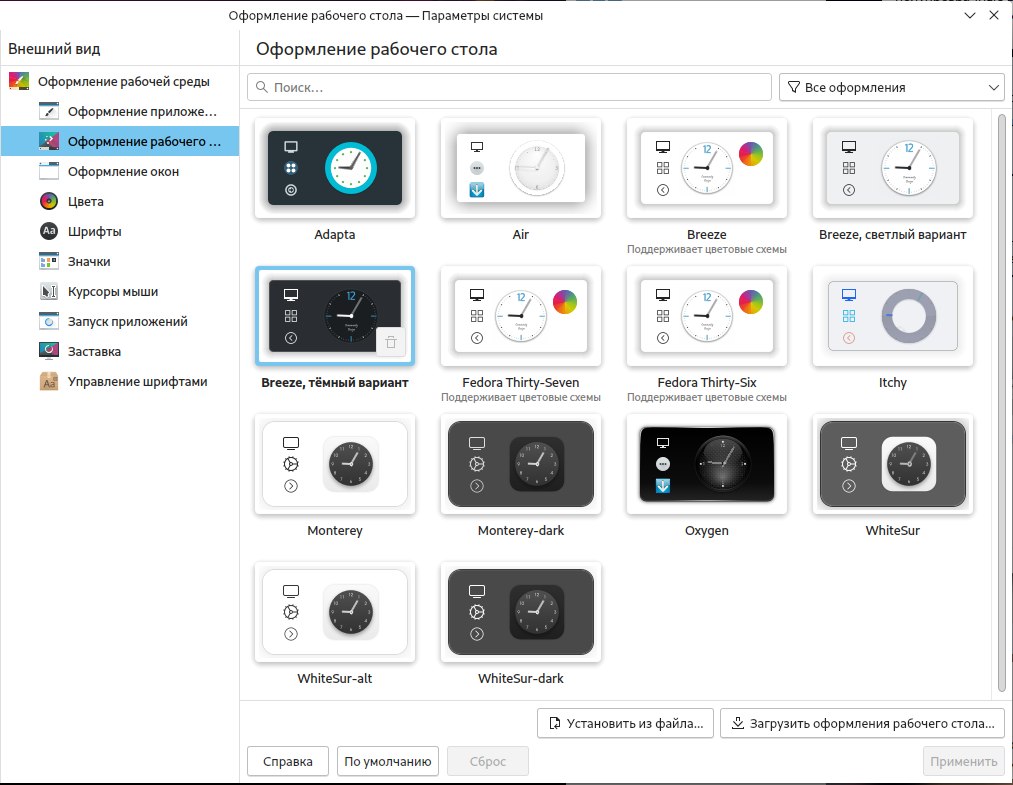Screen dimensions: 1013x785
Task: Open Цвета via its color wheel icon
Action: click(48, 201)
